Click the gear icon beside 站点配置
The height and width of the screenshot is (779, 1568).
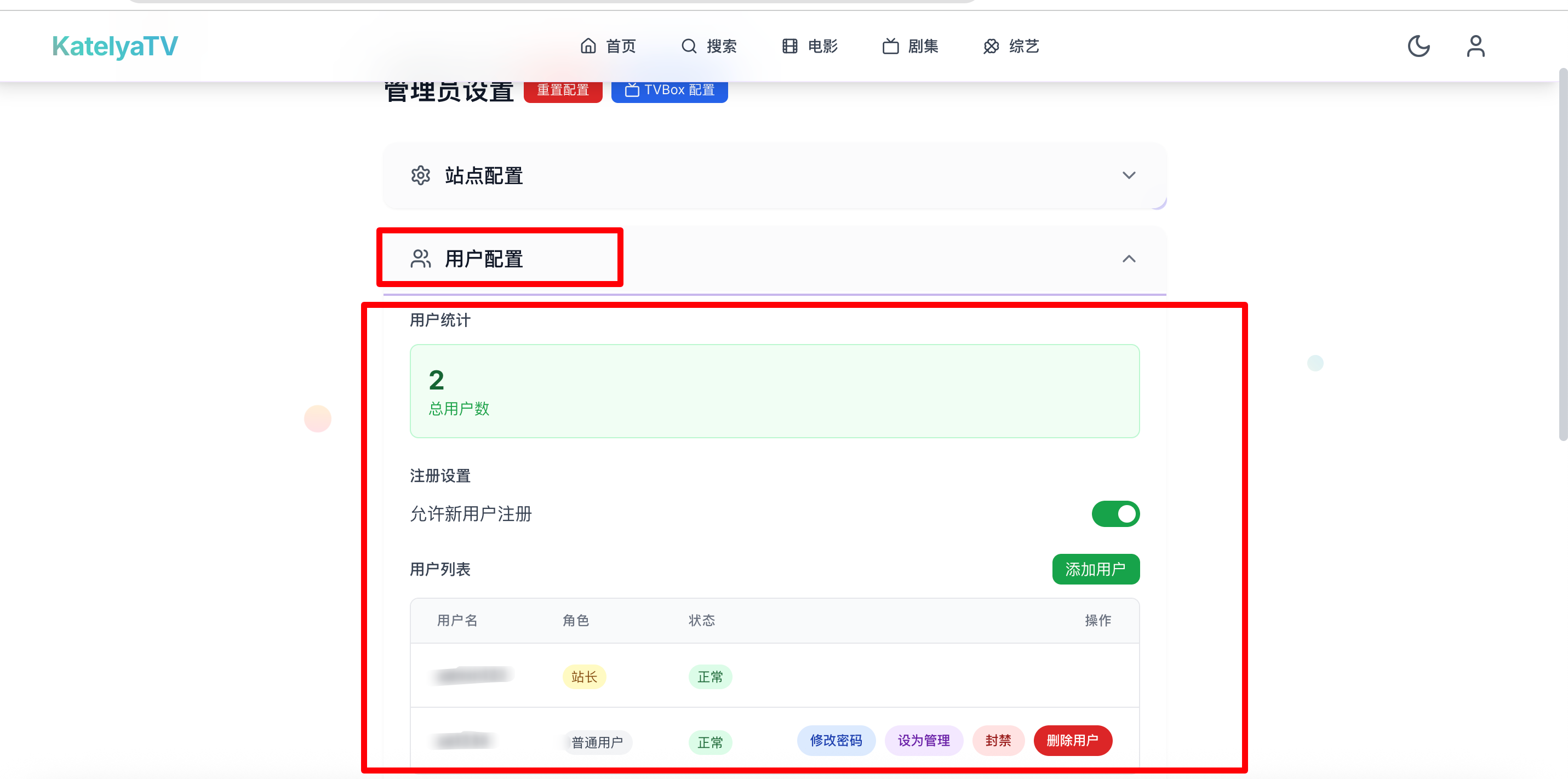(x=421, y=175)
